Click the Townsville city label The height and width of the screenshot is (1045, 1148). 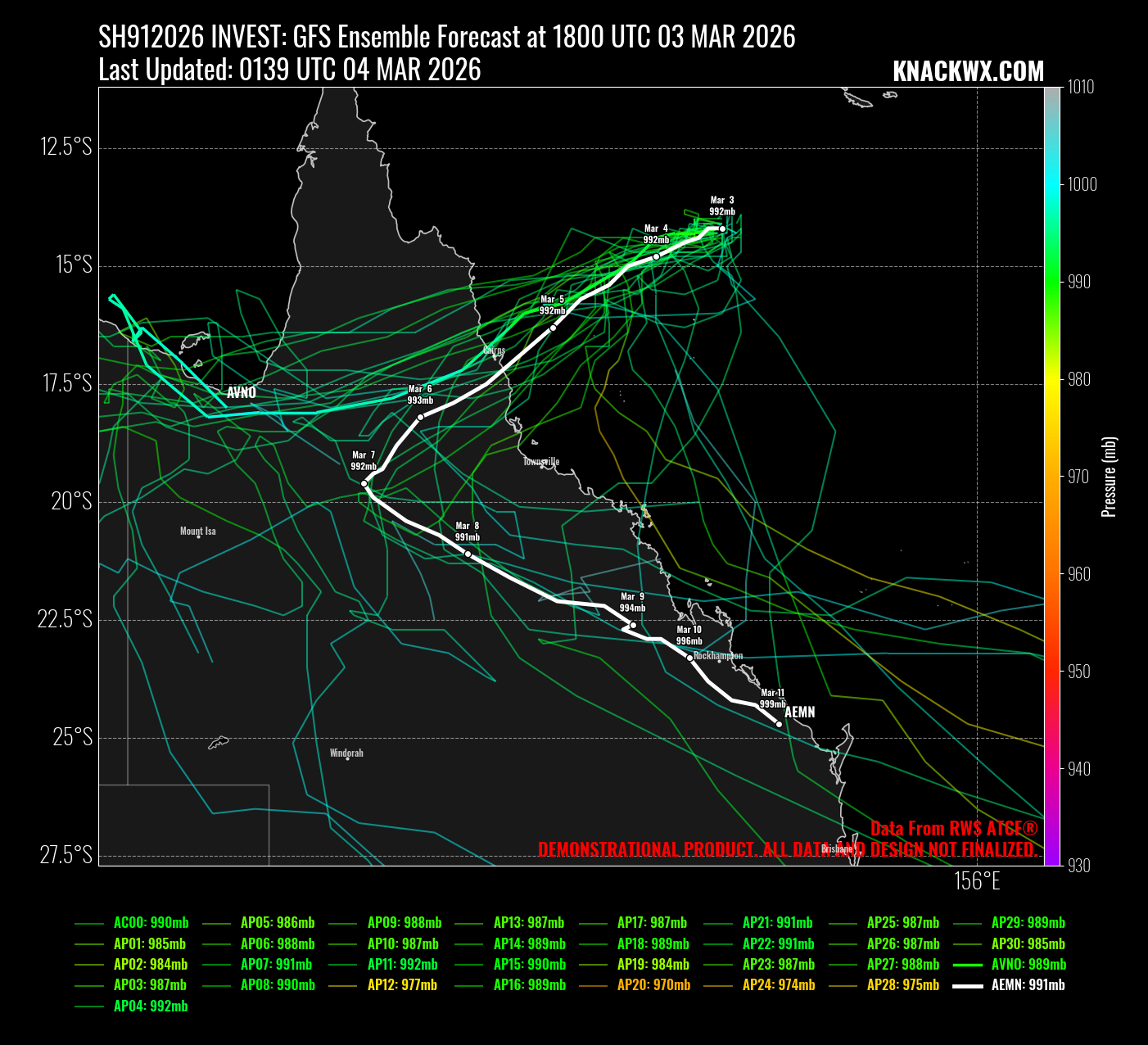click(x=541, y=462)
